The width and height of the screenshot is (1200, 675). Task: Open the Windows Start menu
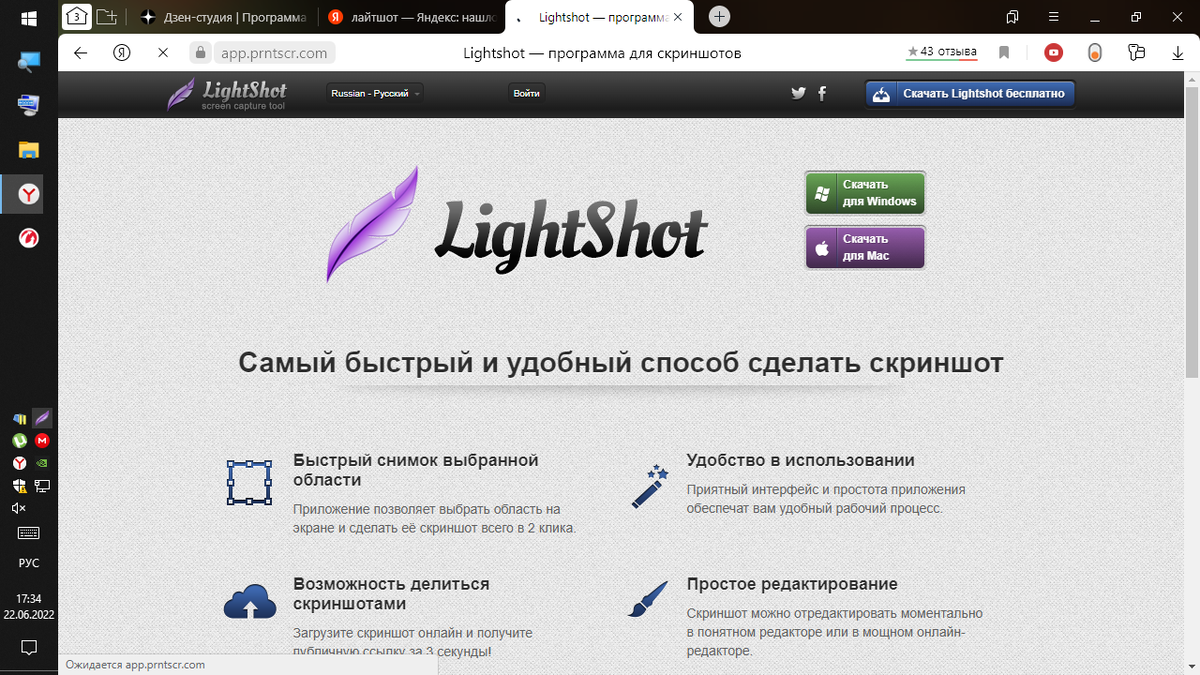click(x=29, y=17)
